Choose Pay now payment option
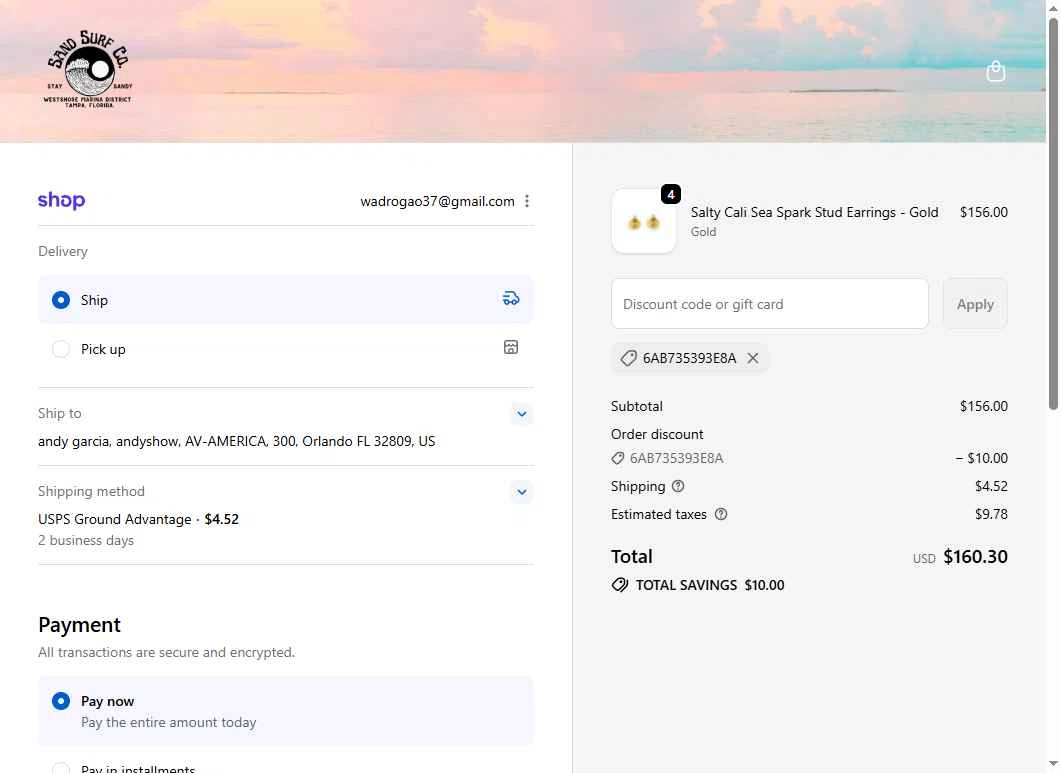The height and width of the screenshot is (773, 1061). click(61, 701)
